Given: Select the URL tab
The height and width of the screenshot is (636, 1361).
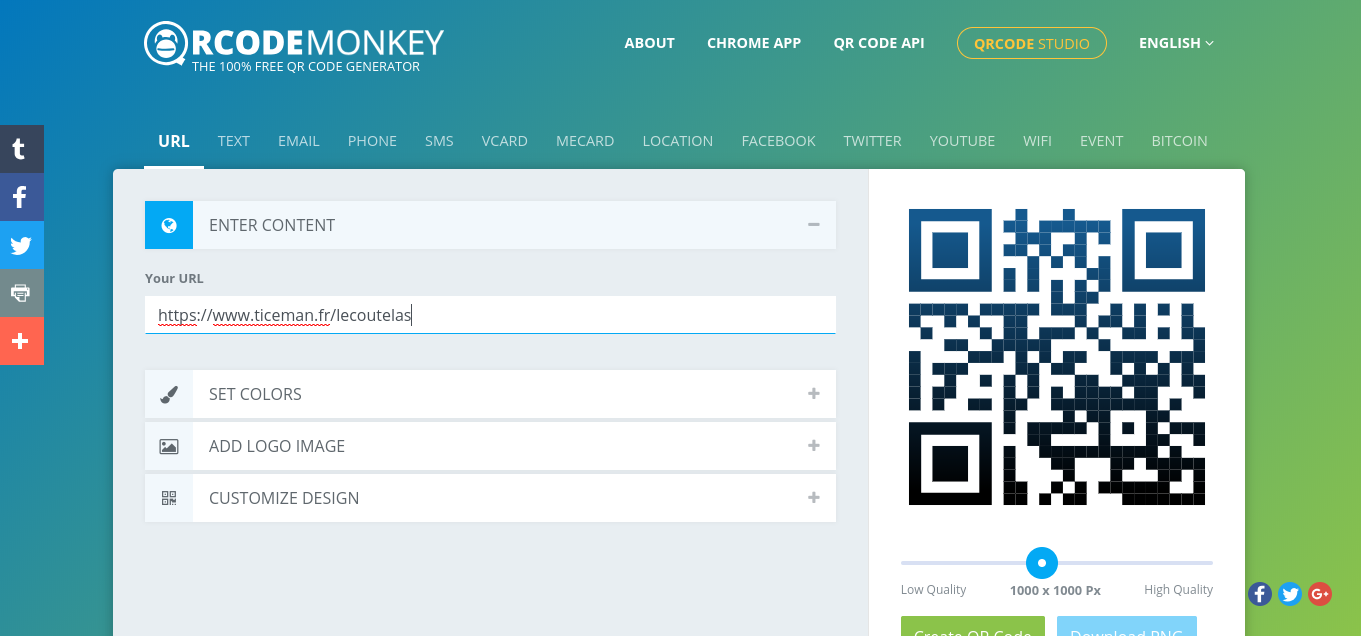Looking at the screenshot, I should coord(174,141).
